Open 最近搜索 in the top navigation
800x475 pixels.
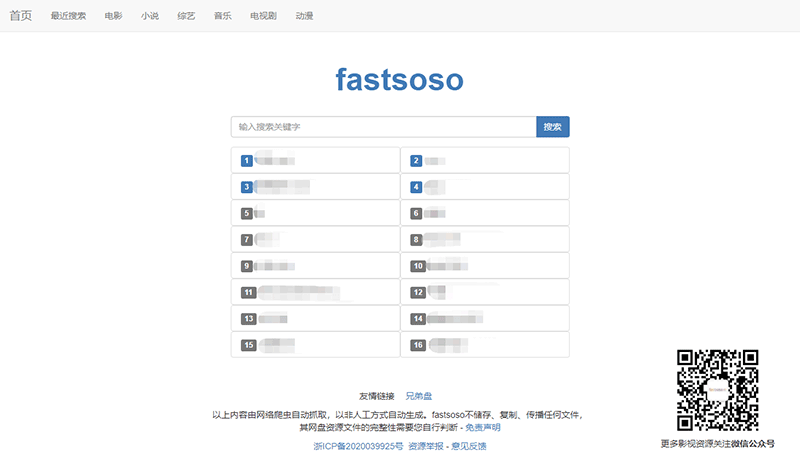click(x=68, y=16)
